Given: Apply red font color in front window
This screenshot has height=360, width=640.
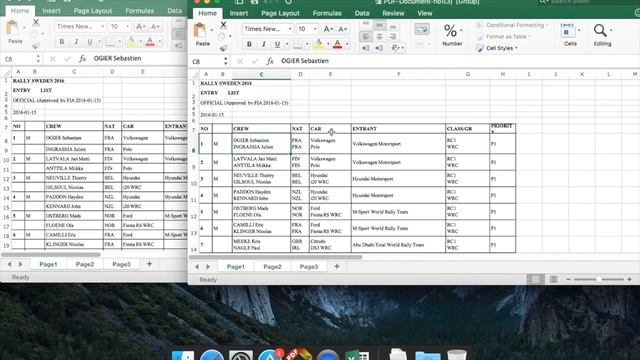Looking at the screenshot, I should click(338, 44).
